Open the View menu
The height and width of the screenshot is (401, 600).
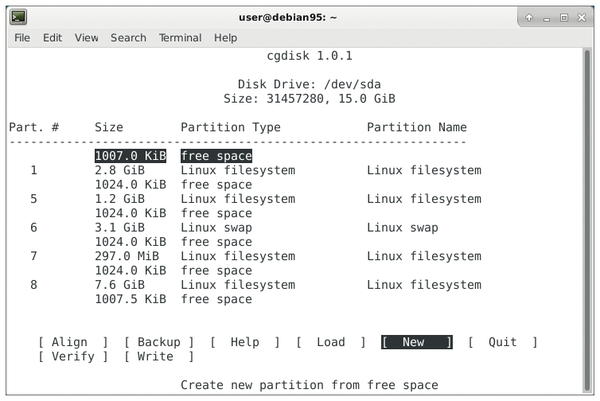point(86,38)
